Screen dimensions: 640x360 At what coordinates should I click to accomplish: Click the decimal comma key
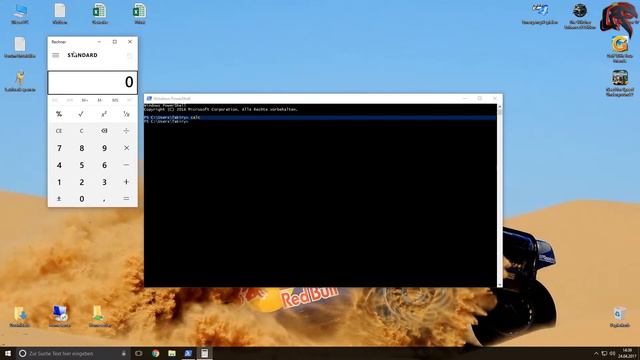pos(104,199)
